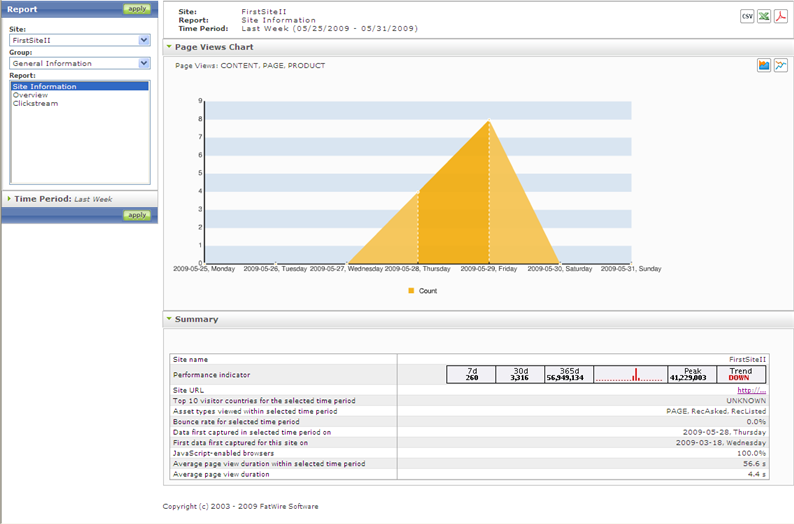This screenshot has height=524, width=794.
Task: Click the red sparkline performance chart
Action: pos(630,374)
